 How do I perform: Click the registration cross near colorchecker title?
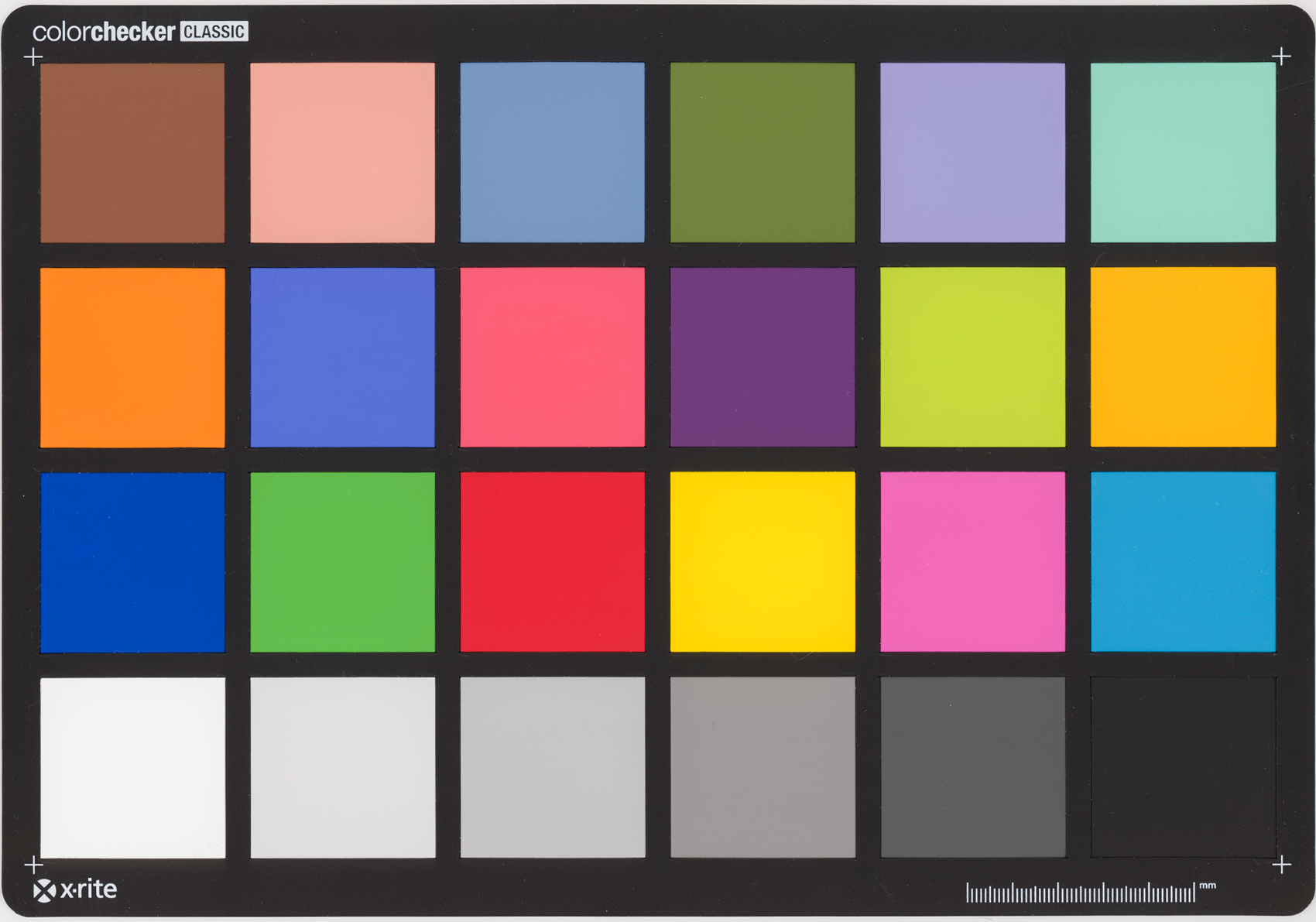click(33, 57)
